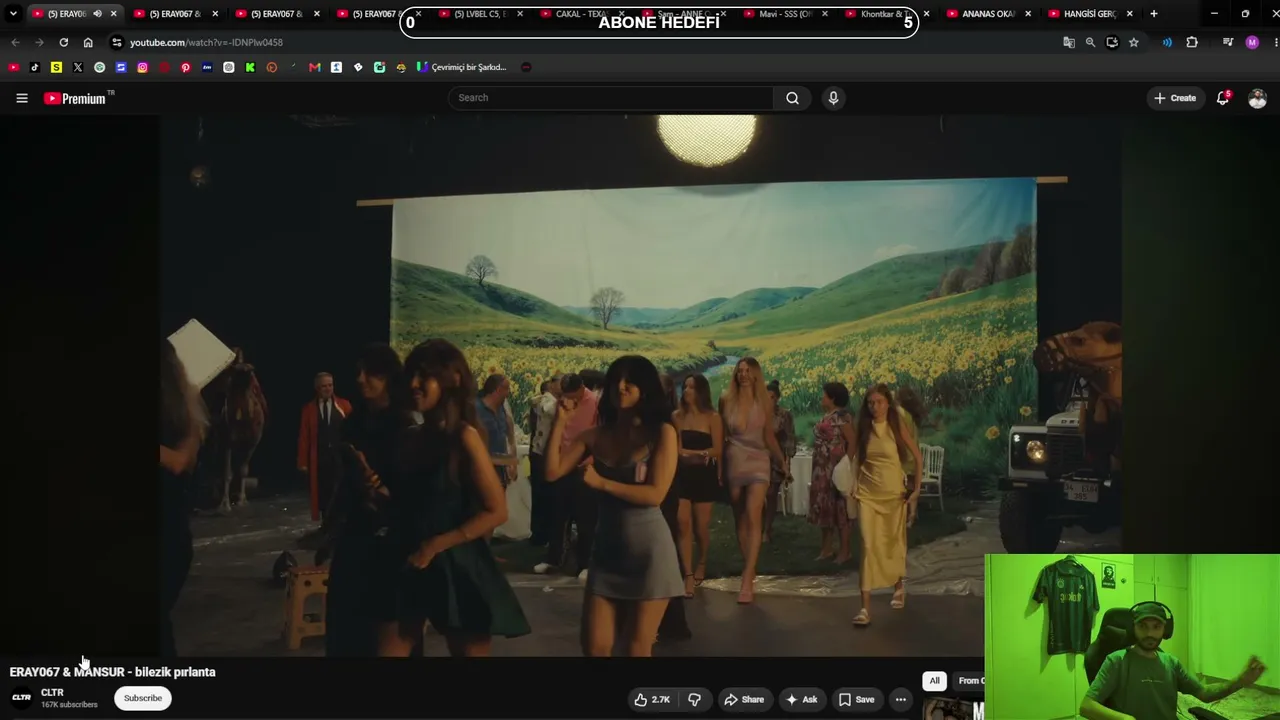Open the Instagram bookmark

pos(143,67)
